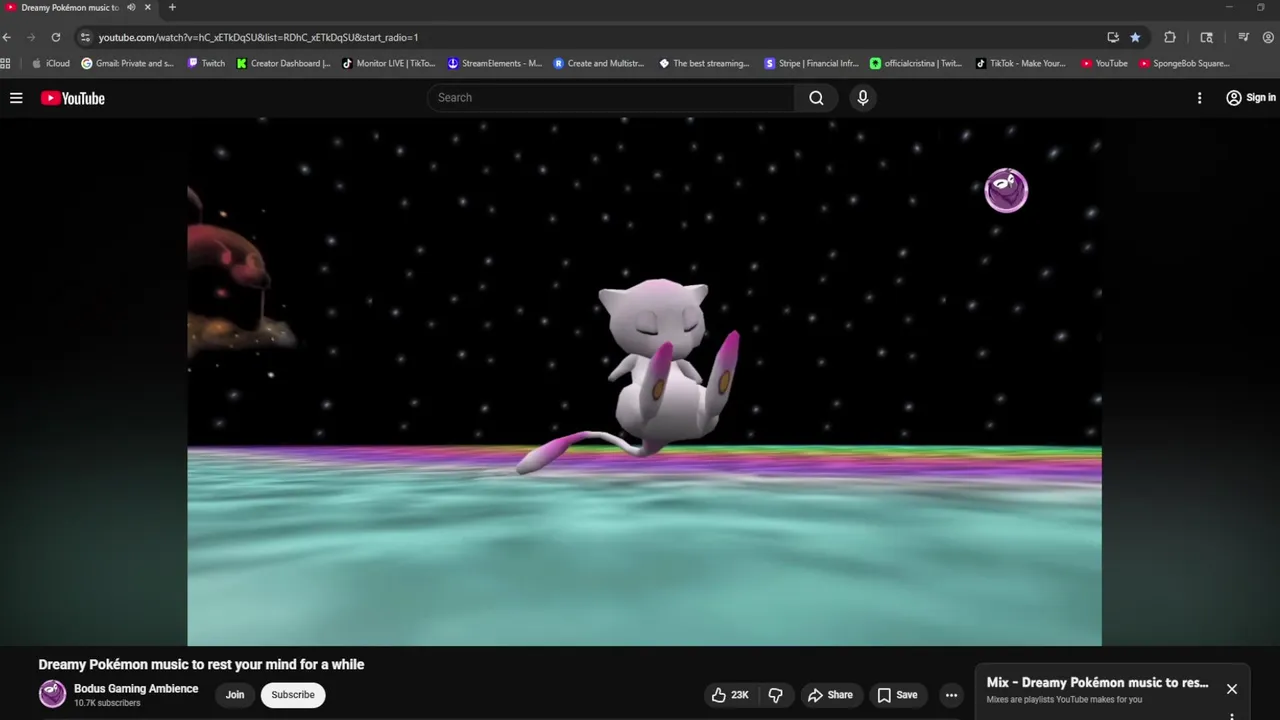Open the apps grid in bookmarks bar
Viewport: 1280px width, 720px height.
(x=6, y=63)
